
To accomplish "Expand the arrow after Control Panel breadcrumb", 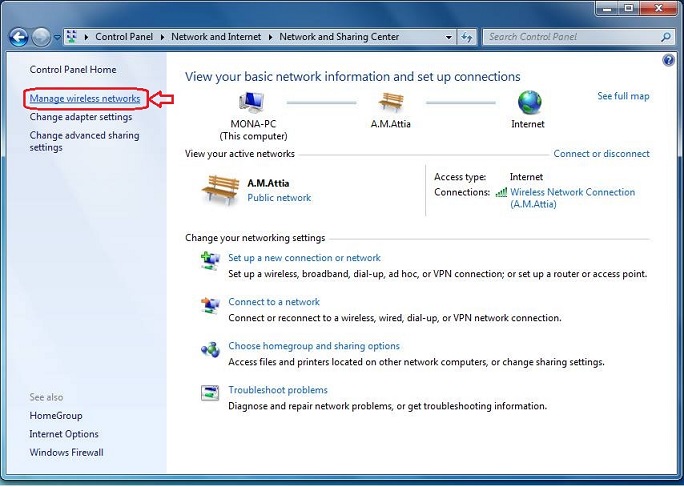I will click(162, 37).
